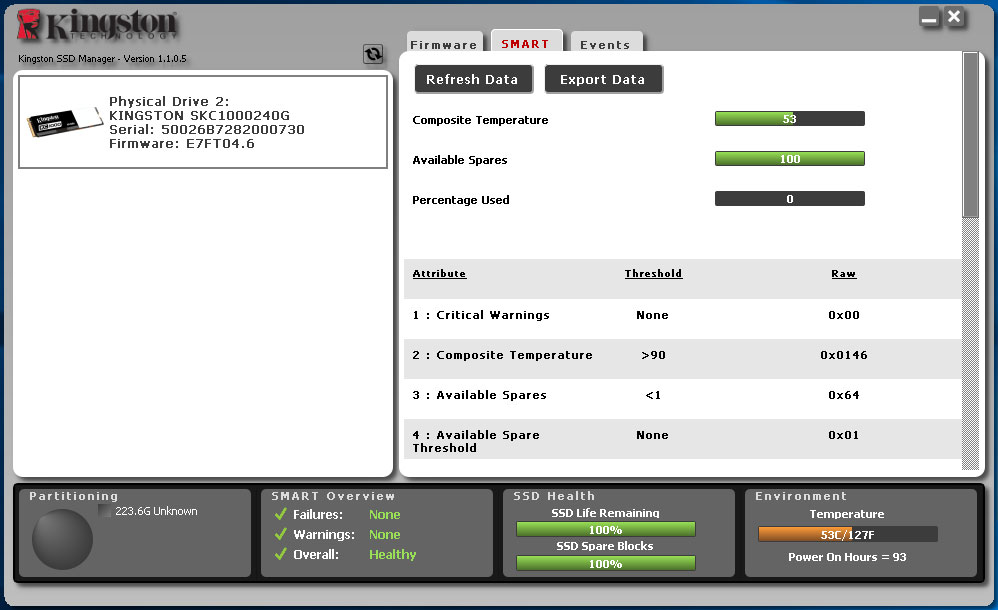
Task: Click the Warnings checkmark icon
Action: coord(281,534)
